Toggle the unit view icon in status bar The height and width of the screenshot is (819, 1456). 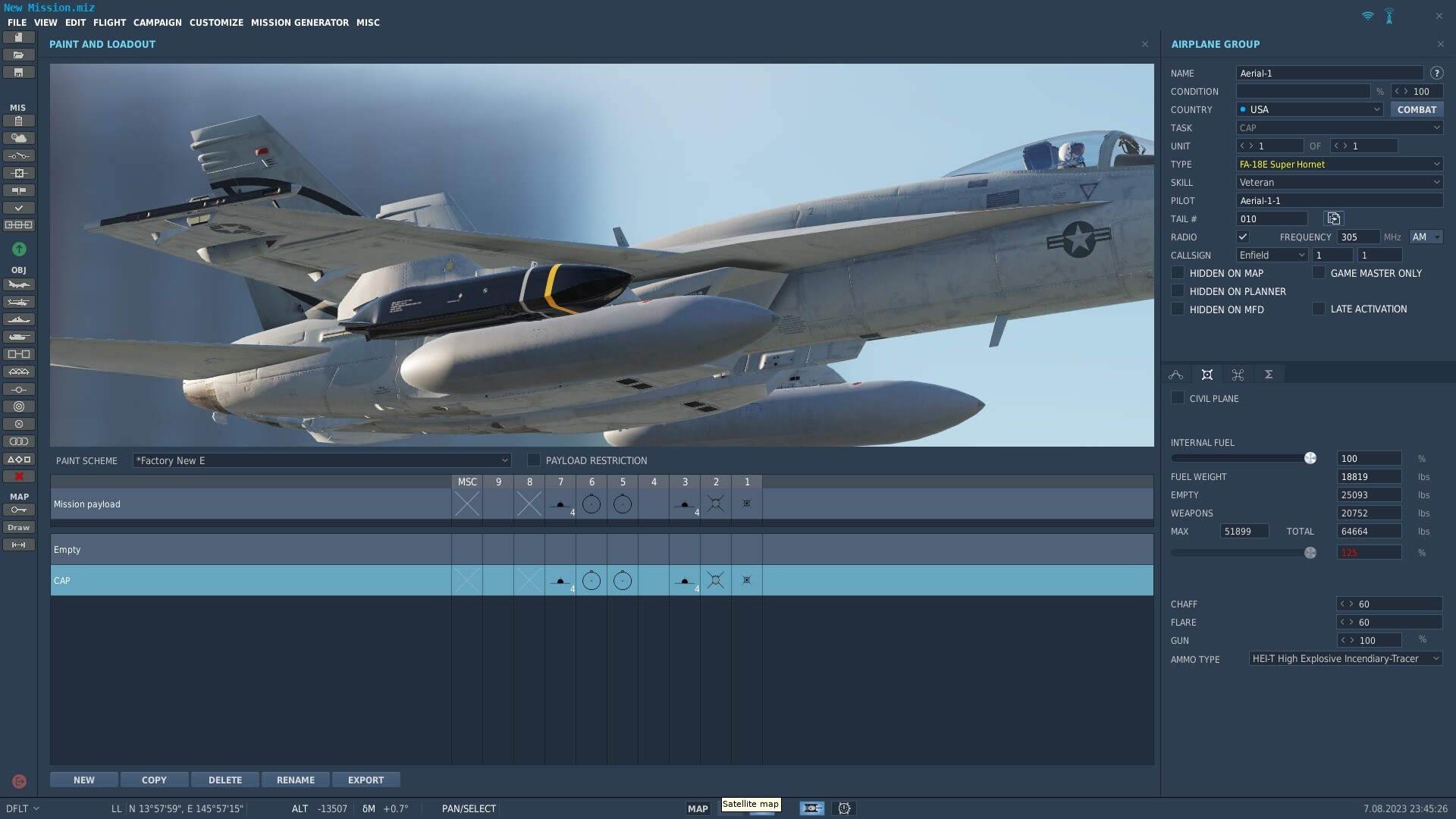811,808
